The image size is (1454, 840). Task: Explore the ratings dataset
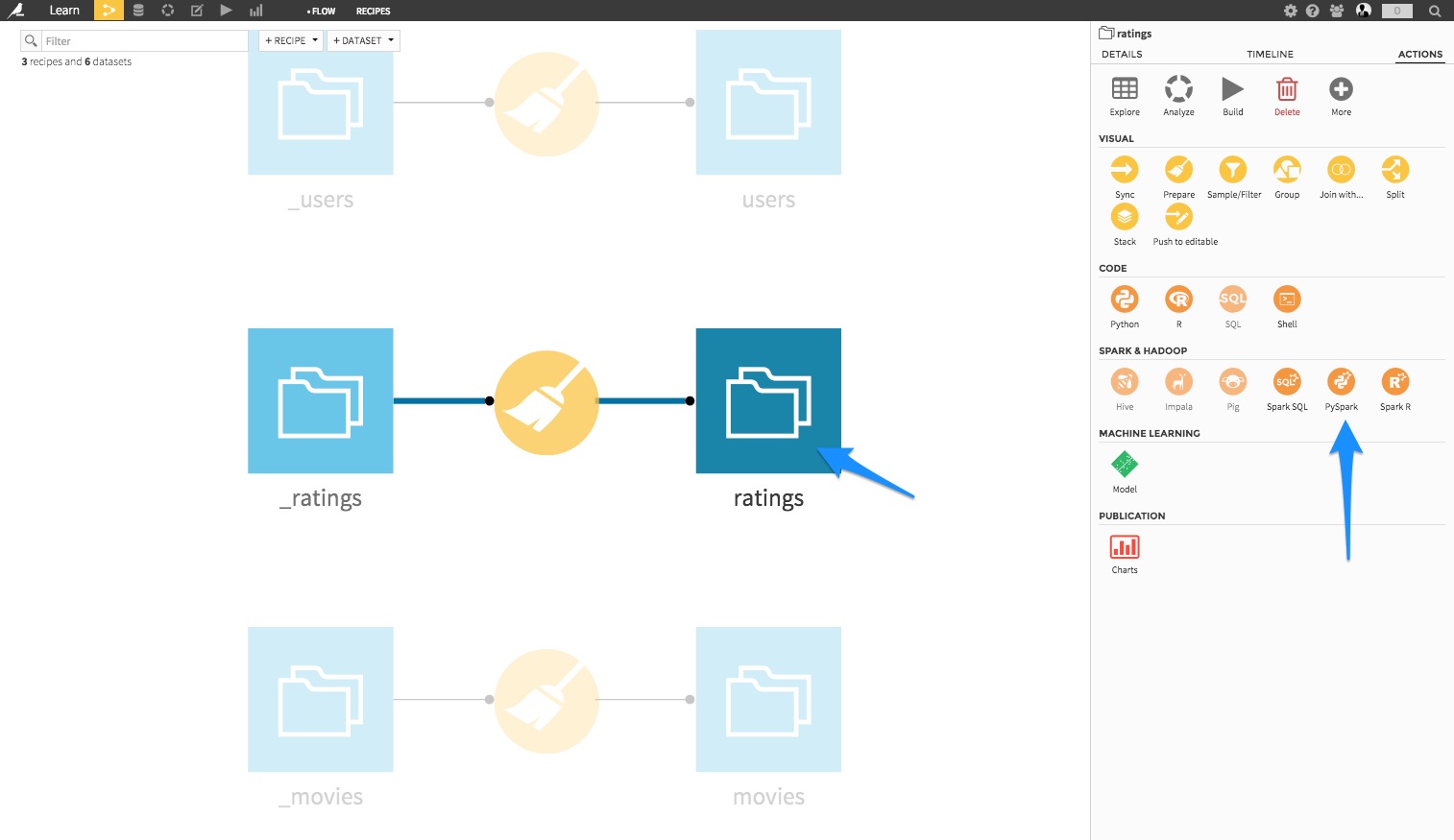click(x=1124, y=94)
